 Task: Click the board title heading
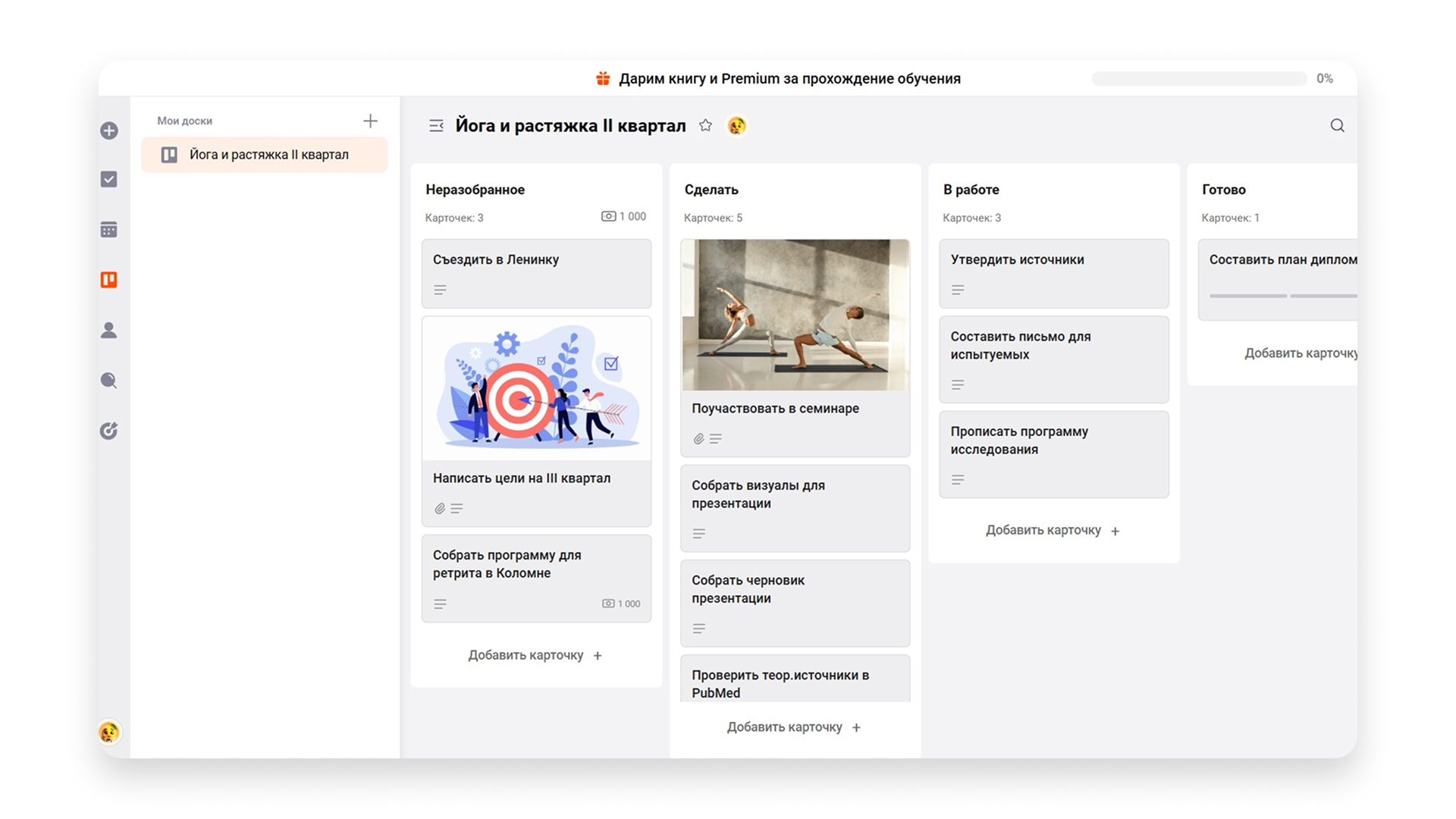point(570,126)
